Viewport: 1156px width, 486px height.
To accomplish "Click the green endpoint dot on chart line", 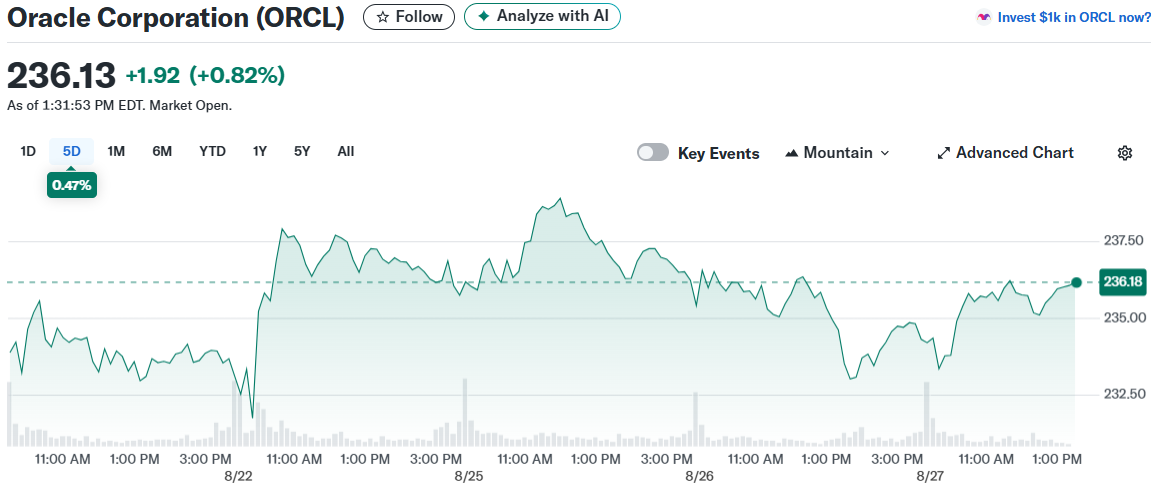I will [1076, 282].
